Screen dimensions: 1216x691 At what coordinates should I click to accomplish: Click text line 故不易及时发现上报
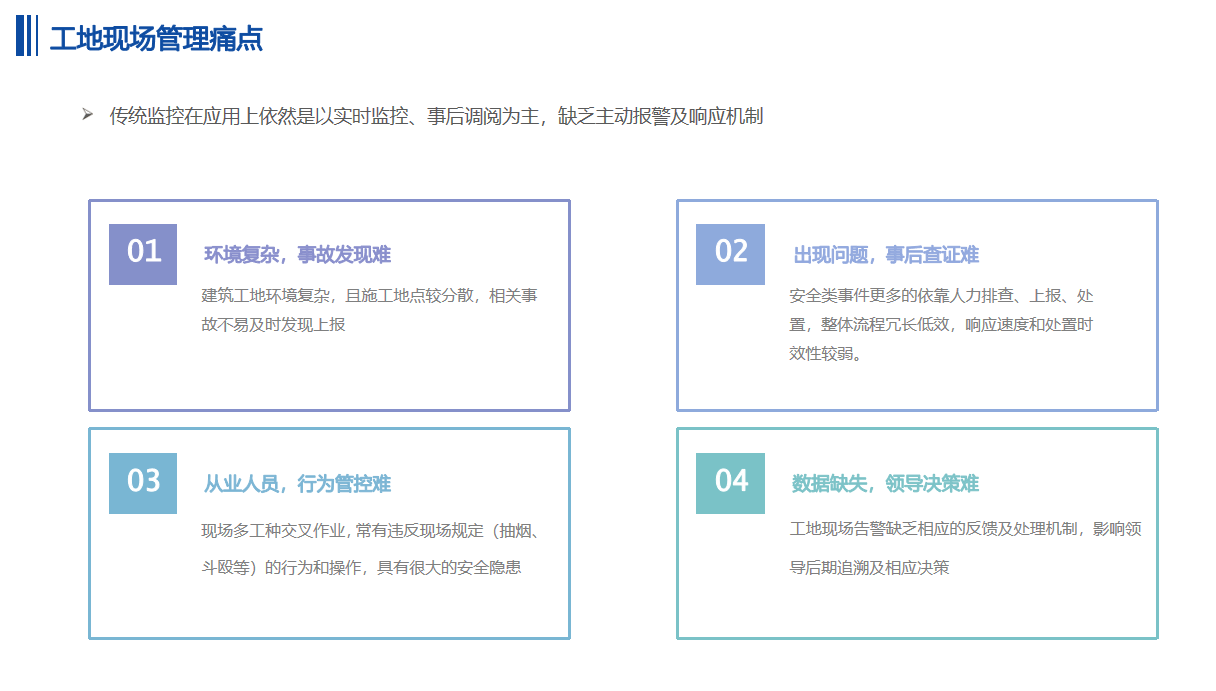pos(274,325)
